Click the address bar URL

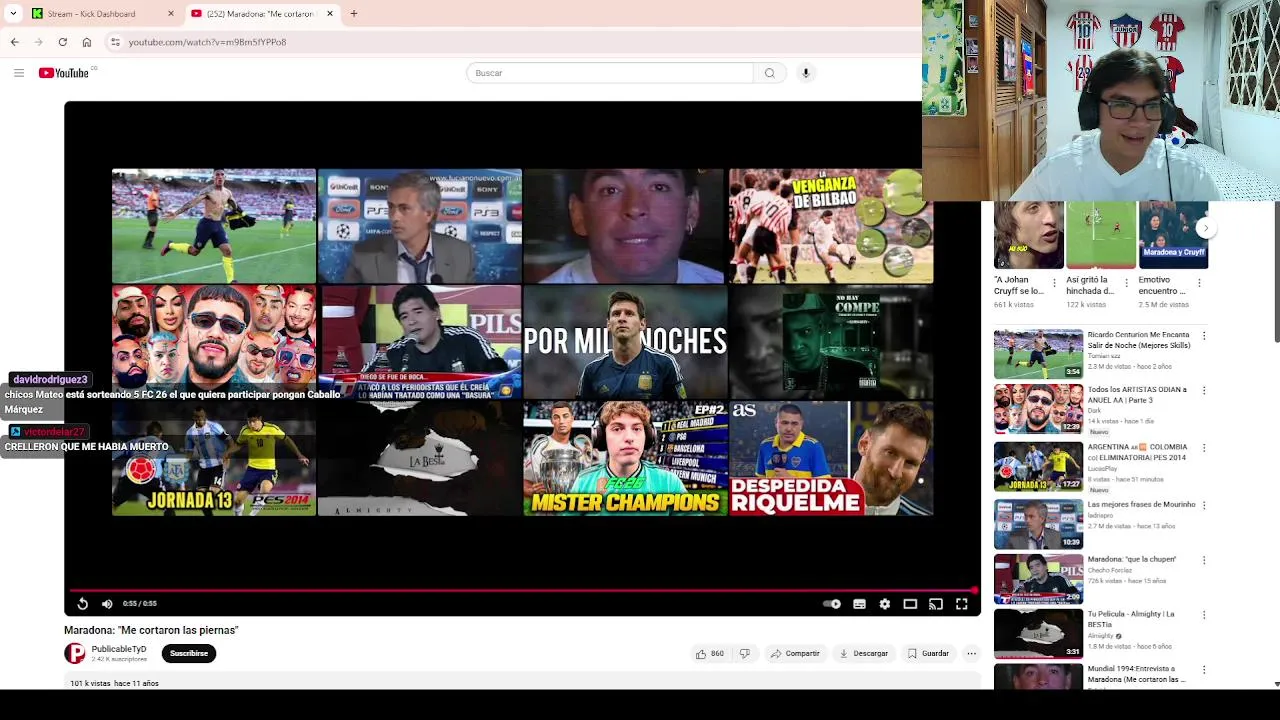pos(207,42)
